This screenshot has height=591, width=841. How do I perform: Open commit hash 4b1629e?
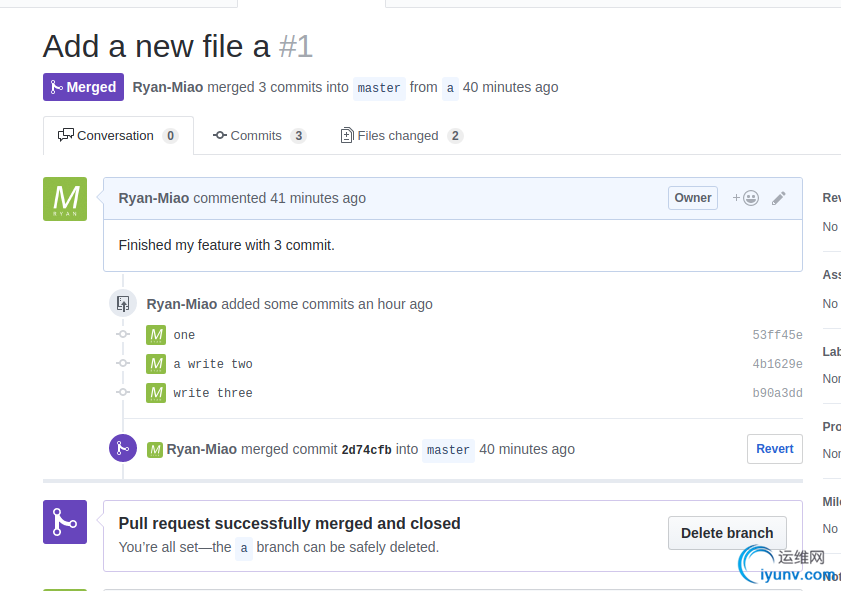pos(777,364)
